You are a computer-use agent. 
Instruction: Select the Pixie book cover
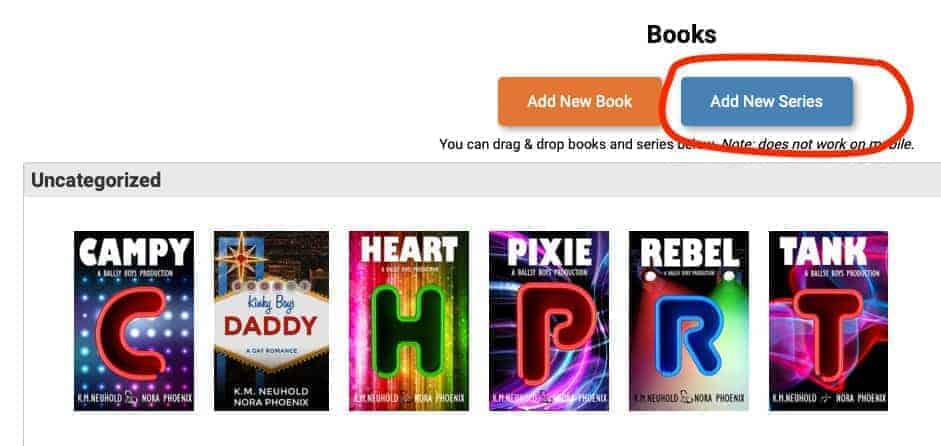(x=549, y=321)
